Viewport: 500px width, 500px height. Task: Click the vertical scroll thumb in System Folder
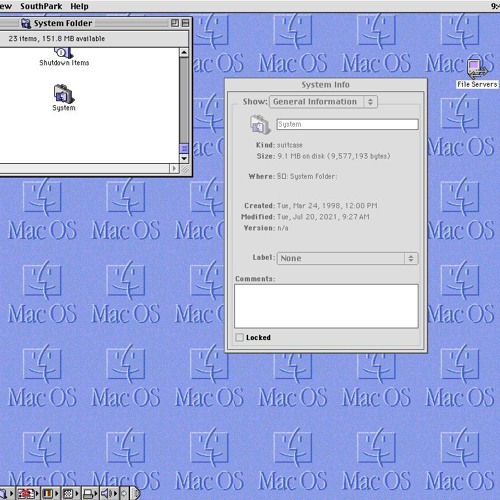click(184, 148)
